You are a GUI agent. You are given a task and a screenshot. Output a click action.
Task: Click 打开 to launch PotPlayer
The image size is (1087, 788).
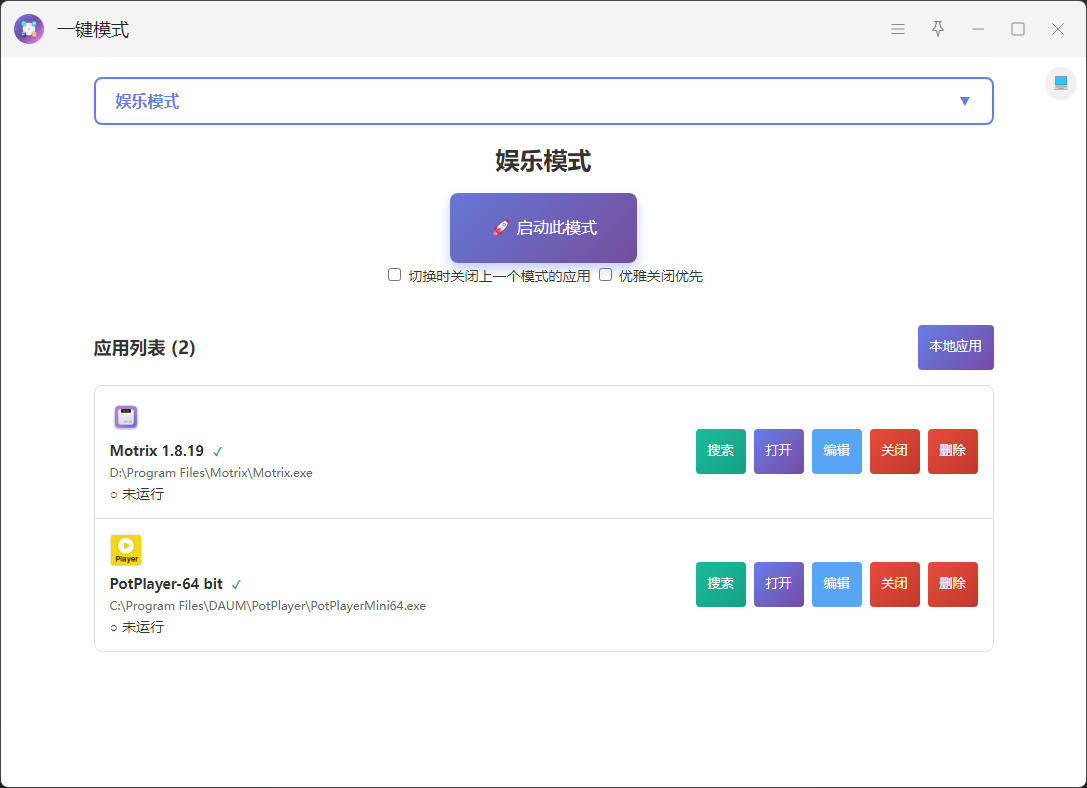(778, 584)
